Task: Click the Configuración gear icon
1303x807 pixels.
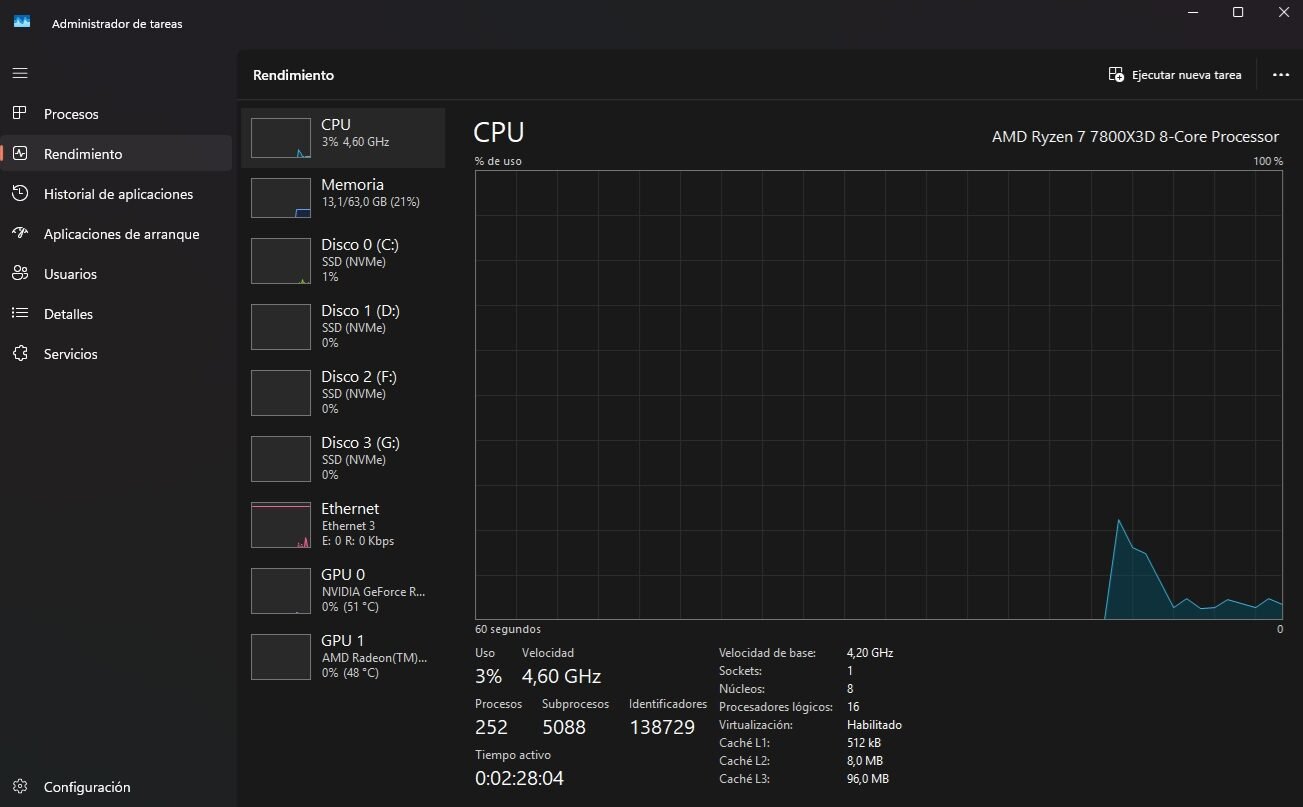Action: coord(20,786)
